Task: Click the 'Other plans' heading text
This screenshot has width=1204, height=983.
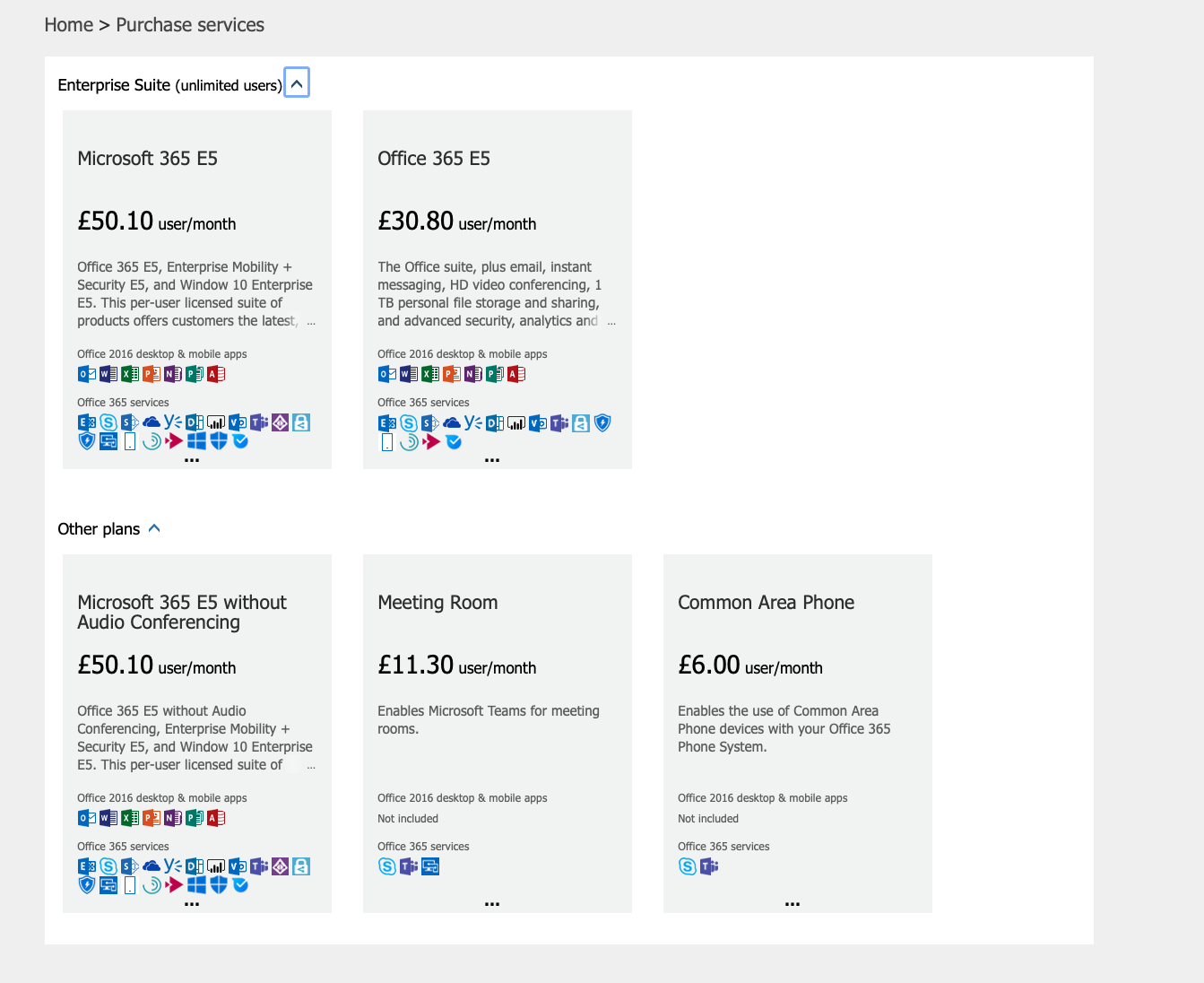Action: tap(99, 529)
